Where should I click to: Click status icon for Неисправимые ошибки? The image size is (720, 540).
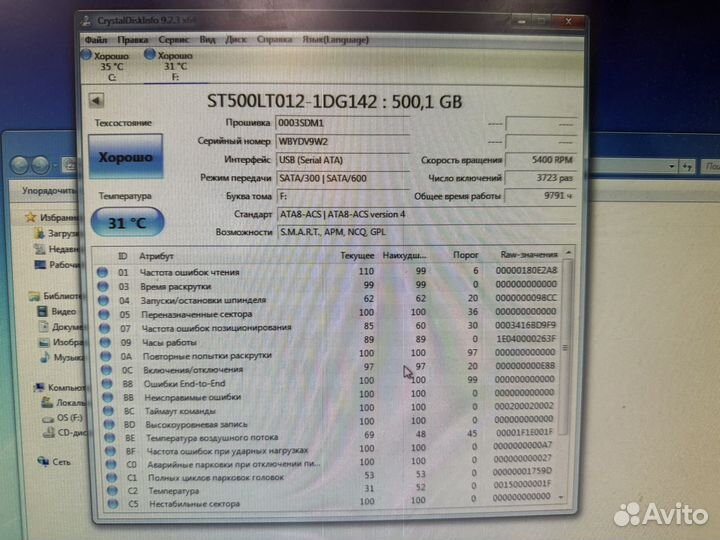click(x=108, y=397)
